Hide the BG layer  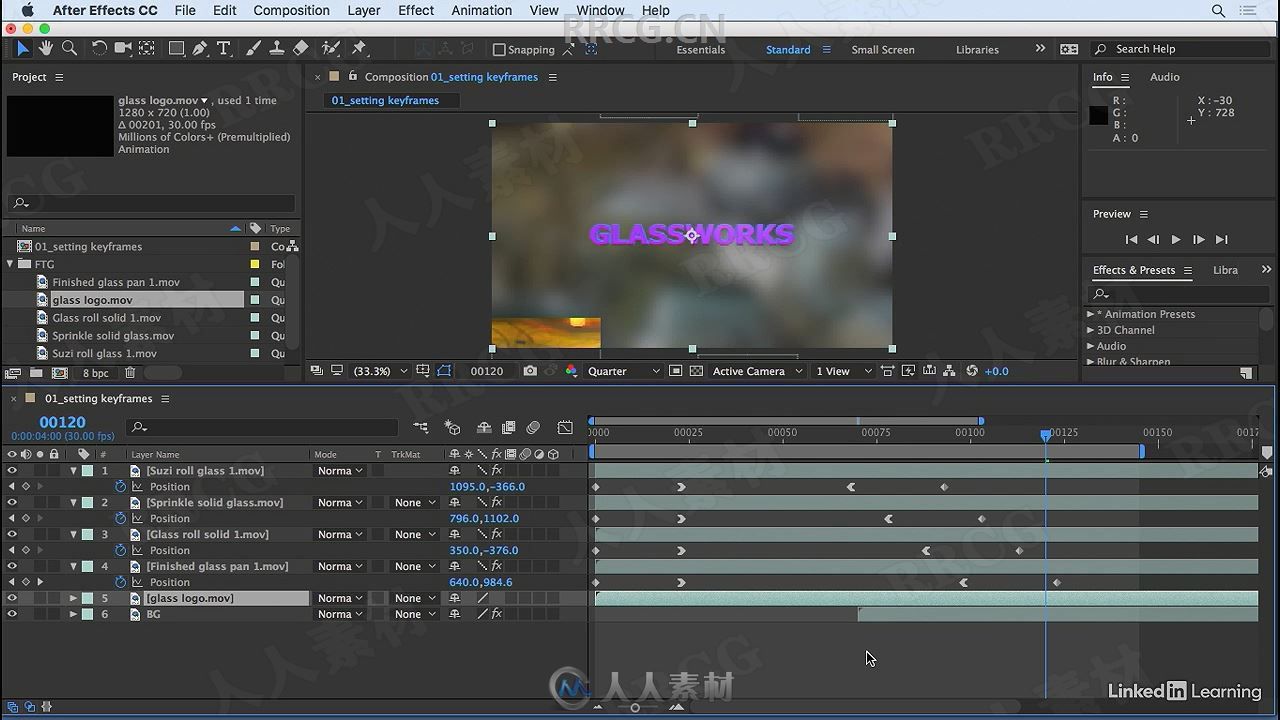point(12,614)
